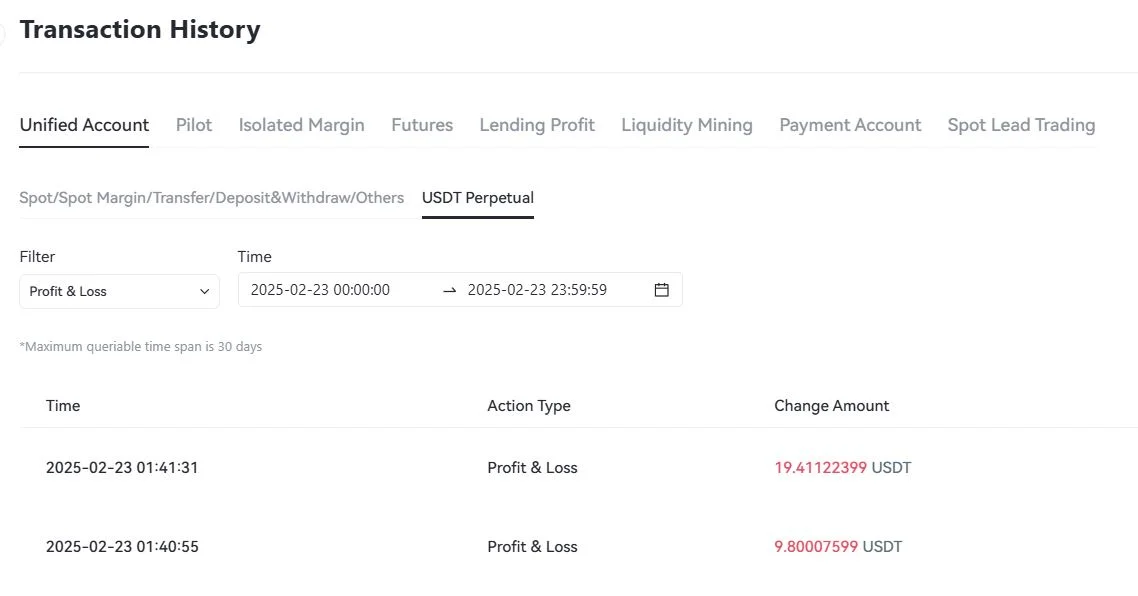Select the Unified Account tab
1138x596 pixels.
point(84,125)
